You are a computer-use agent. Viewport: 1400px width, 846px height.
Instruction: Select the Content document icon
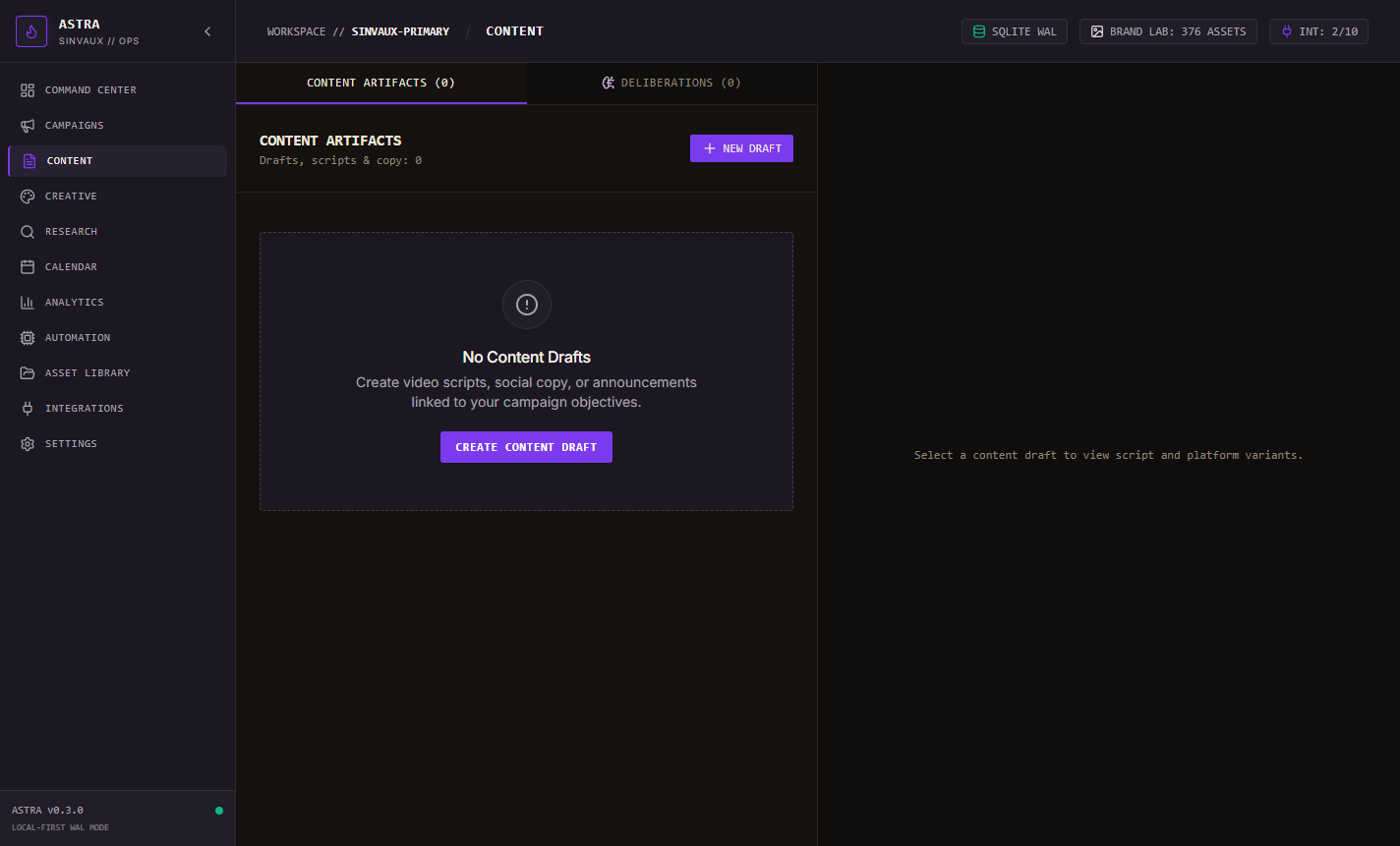coord(29,161)
